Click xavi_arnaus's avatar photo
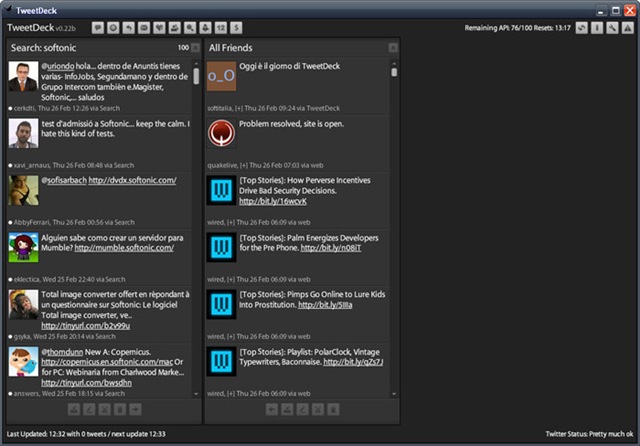This screenshot has height=446, width=640. pos(24,133)
